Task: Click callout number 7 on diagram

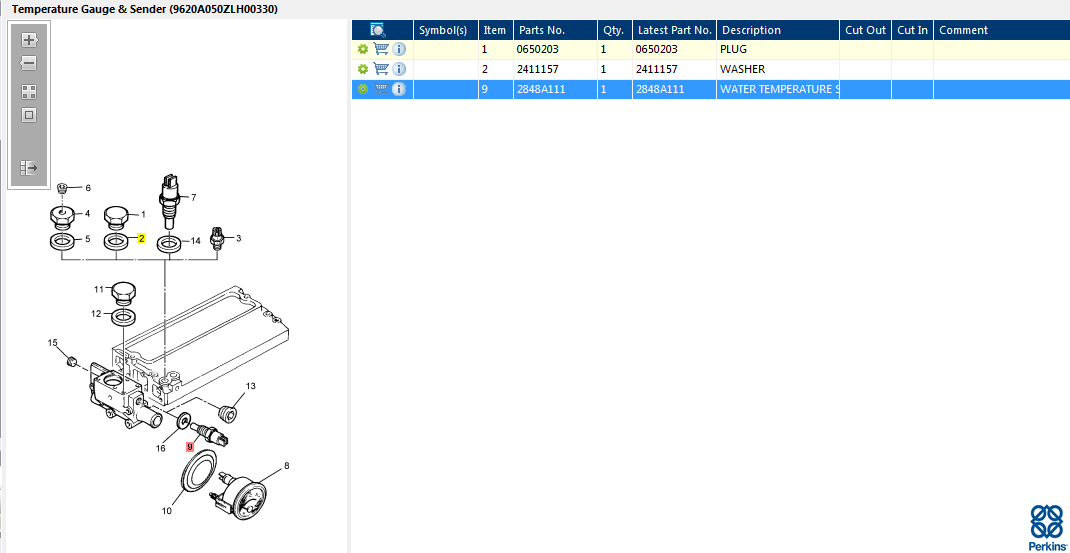Action: (194, 197)
